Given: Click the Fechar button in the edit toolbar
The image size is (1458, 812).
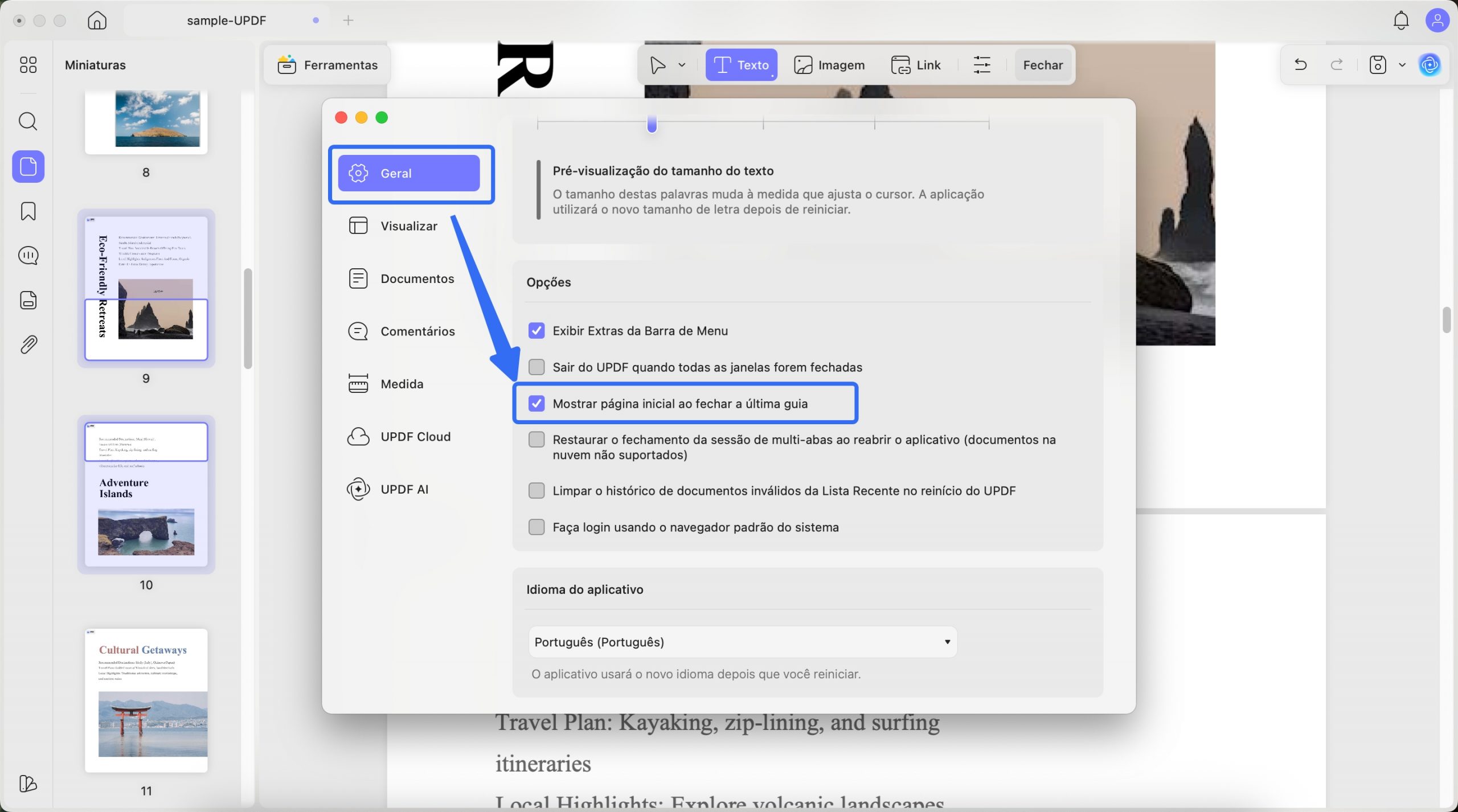Looking at the screenshot, I should point(1042,65).
